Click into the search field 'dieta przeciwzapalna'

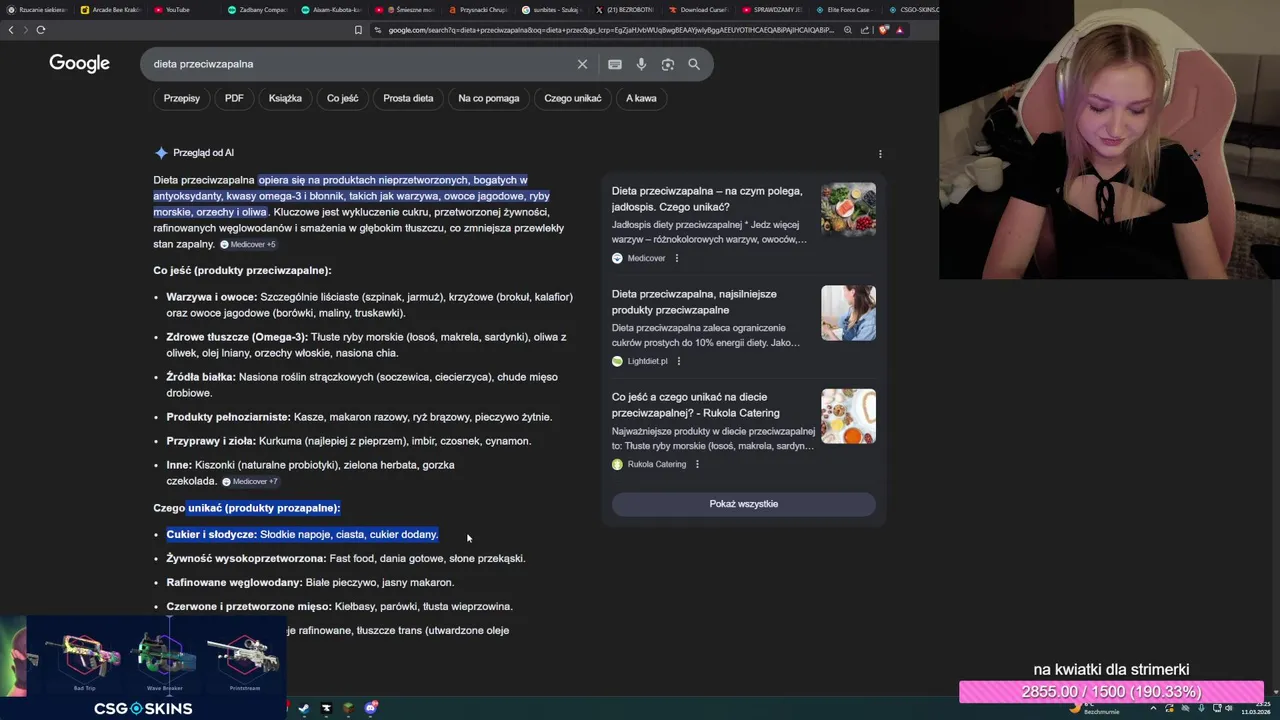(x=360, y=64)
